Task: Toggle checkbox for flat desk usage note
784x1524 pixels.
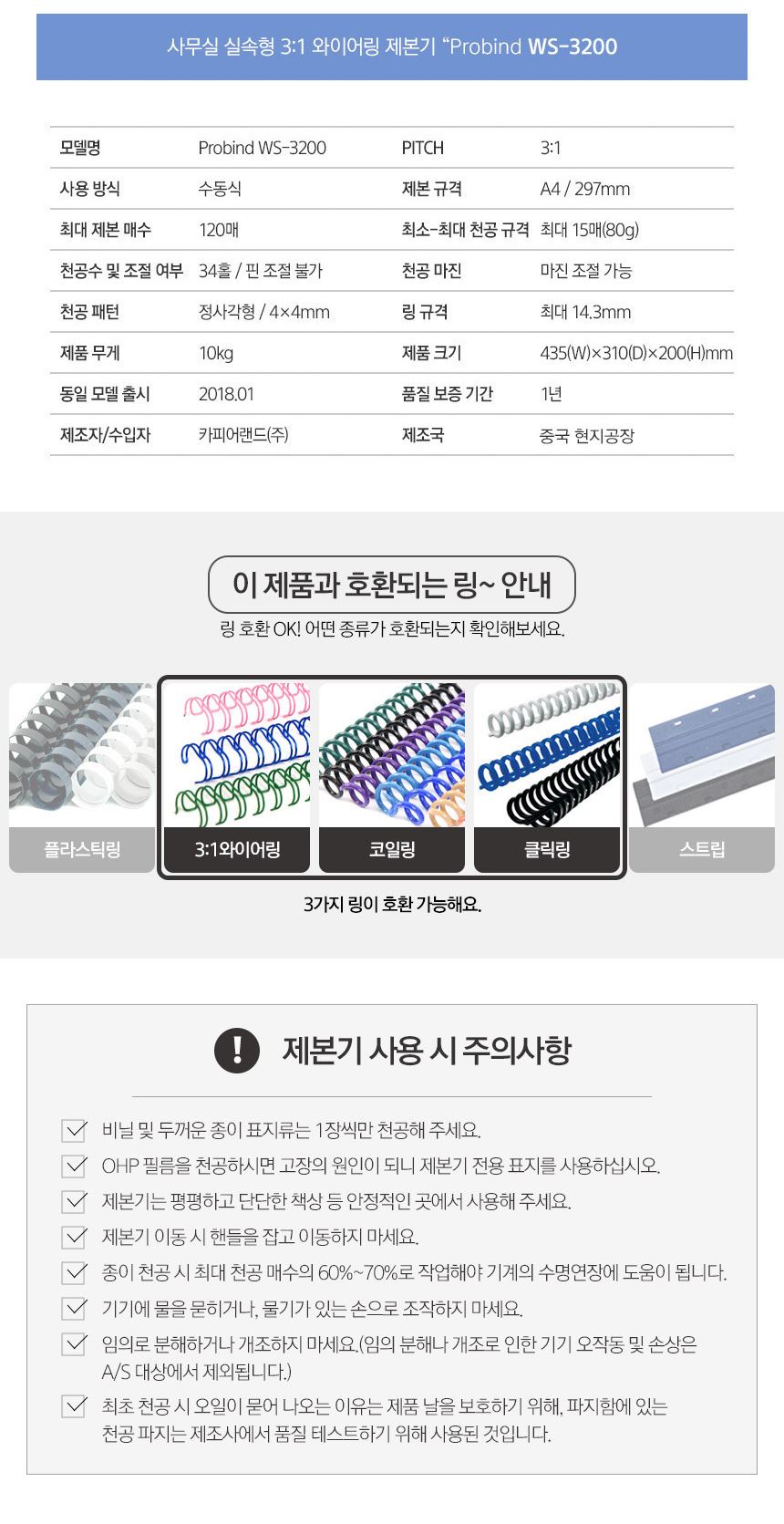Action: point(74,1202)
